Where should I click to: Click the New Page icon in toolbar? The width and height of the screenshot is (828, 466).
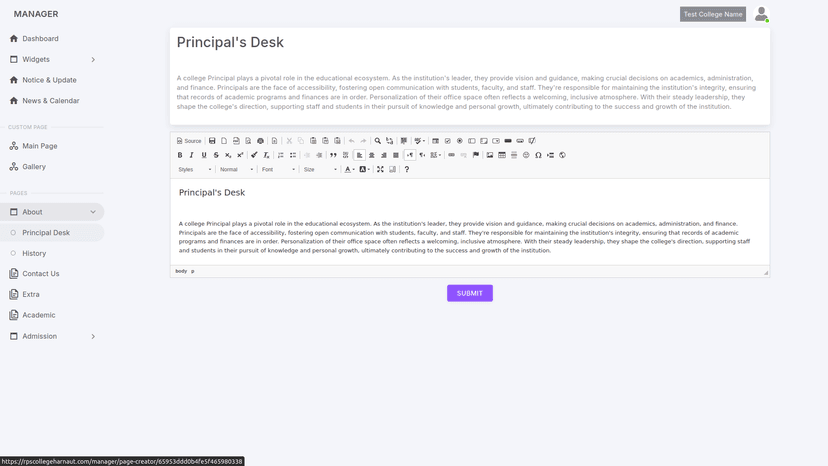pos(224,141)
